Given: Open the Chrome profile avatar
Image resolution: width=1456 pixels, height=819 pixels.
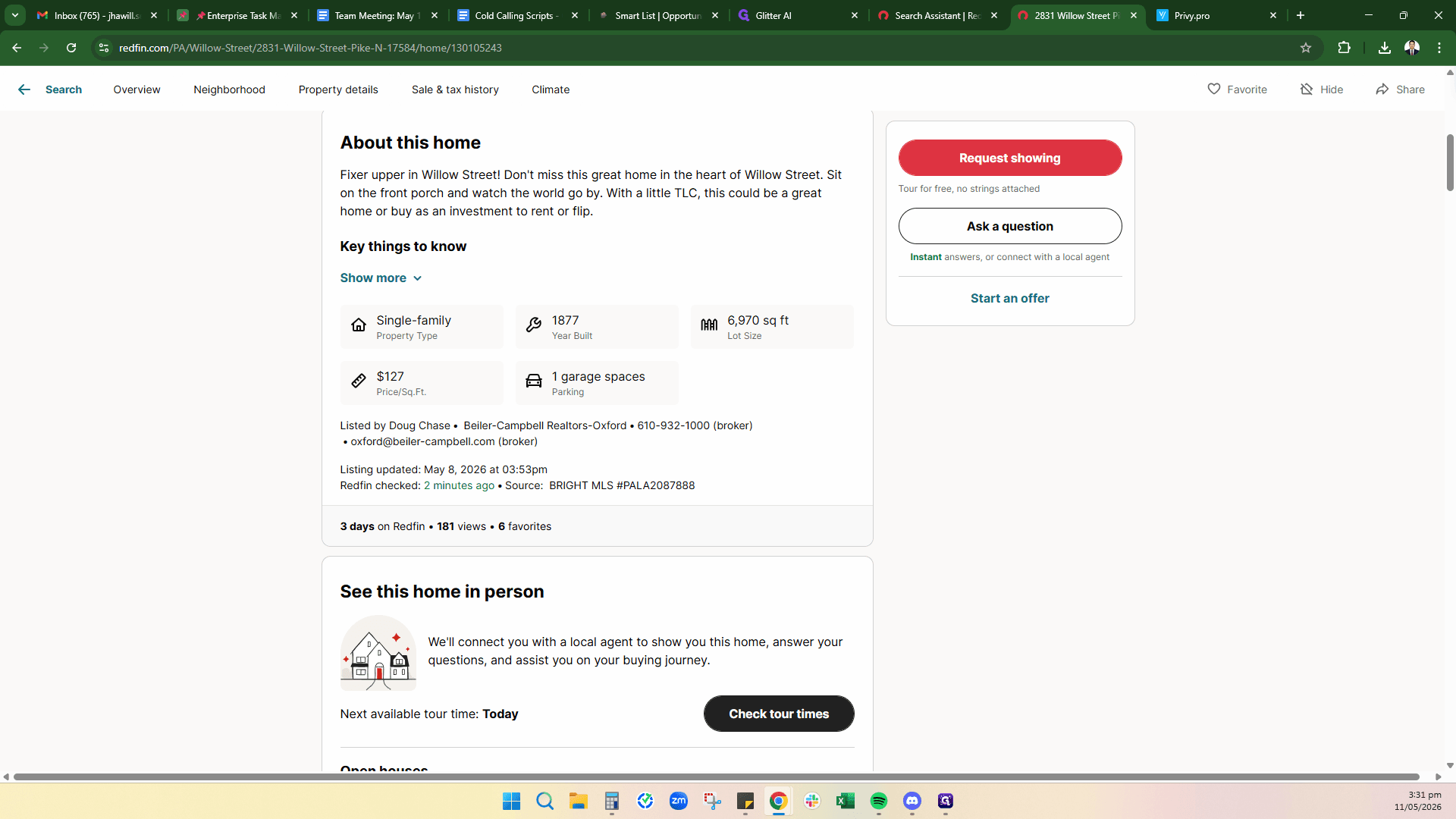Looking at the screenshot, I should [1412, 48].
